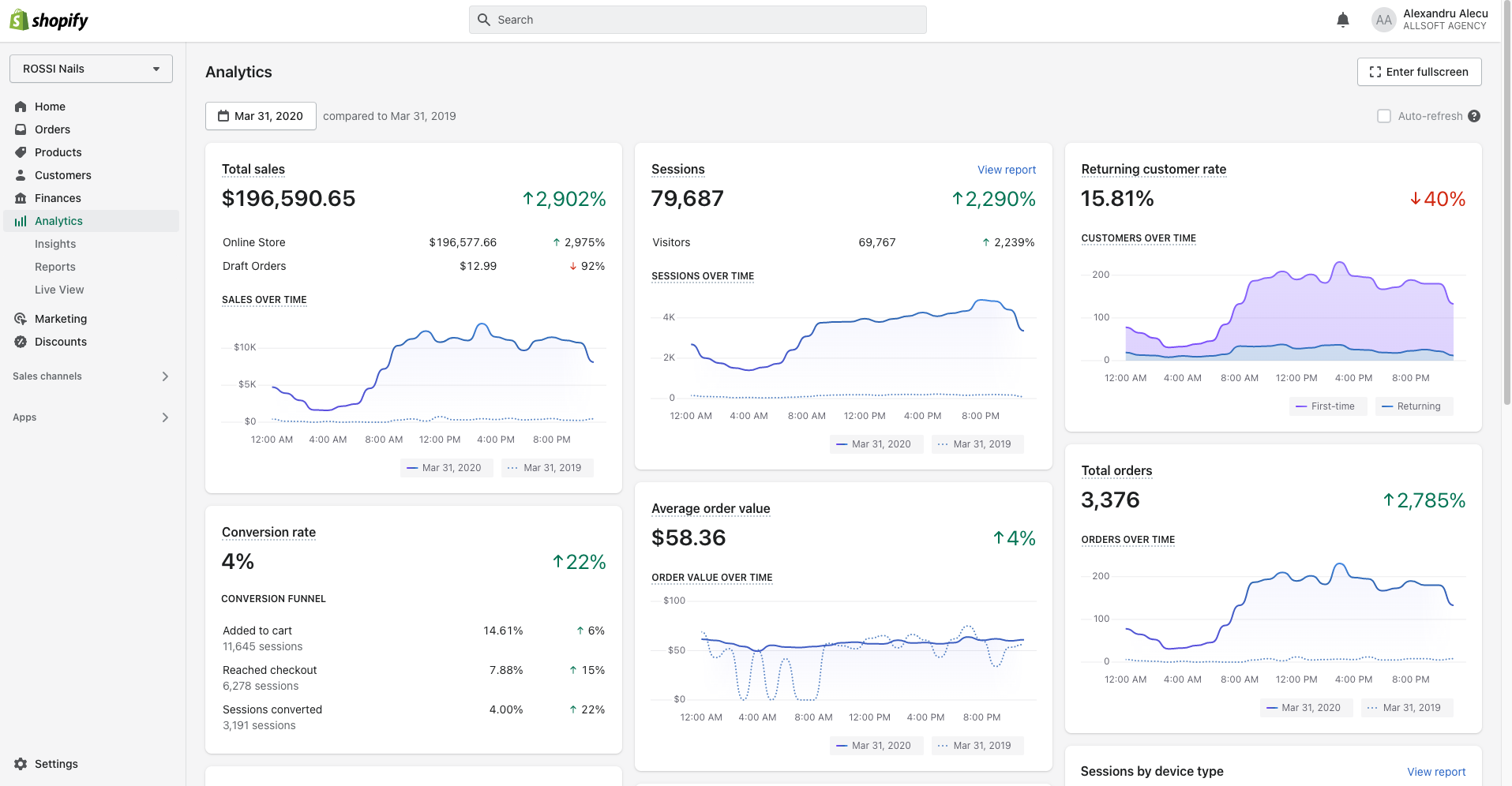
Task: Click the Added to cart funnel row
Action: point(414,638)
